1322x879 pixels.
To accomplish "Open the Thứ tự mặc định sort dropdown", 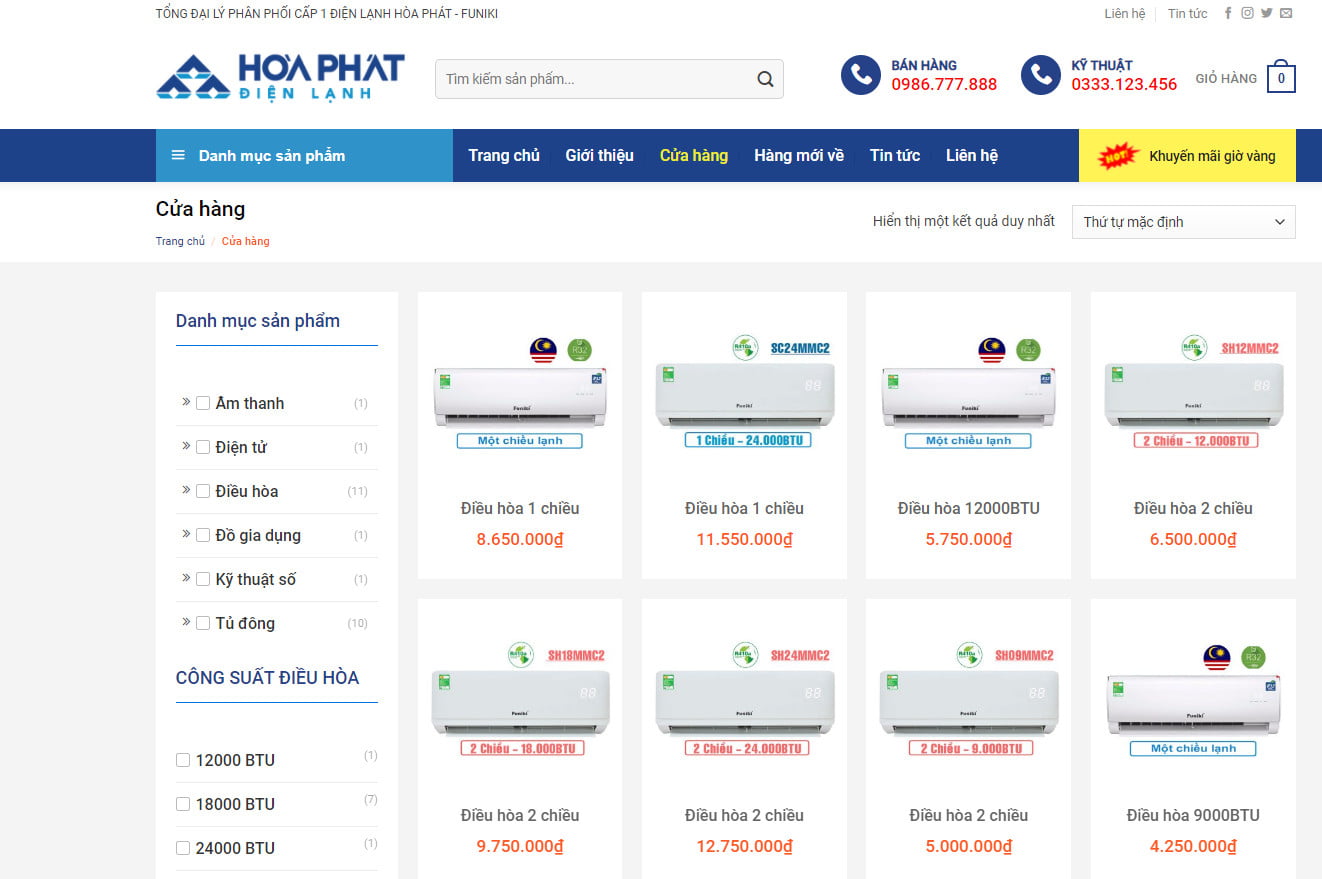I will tap(1183, 222).
